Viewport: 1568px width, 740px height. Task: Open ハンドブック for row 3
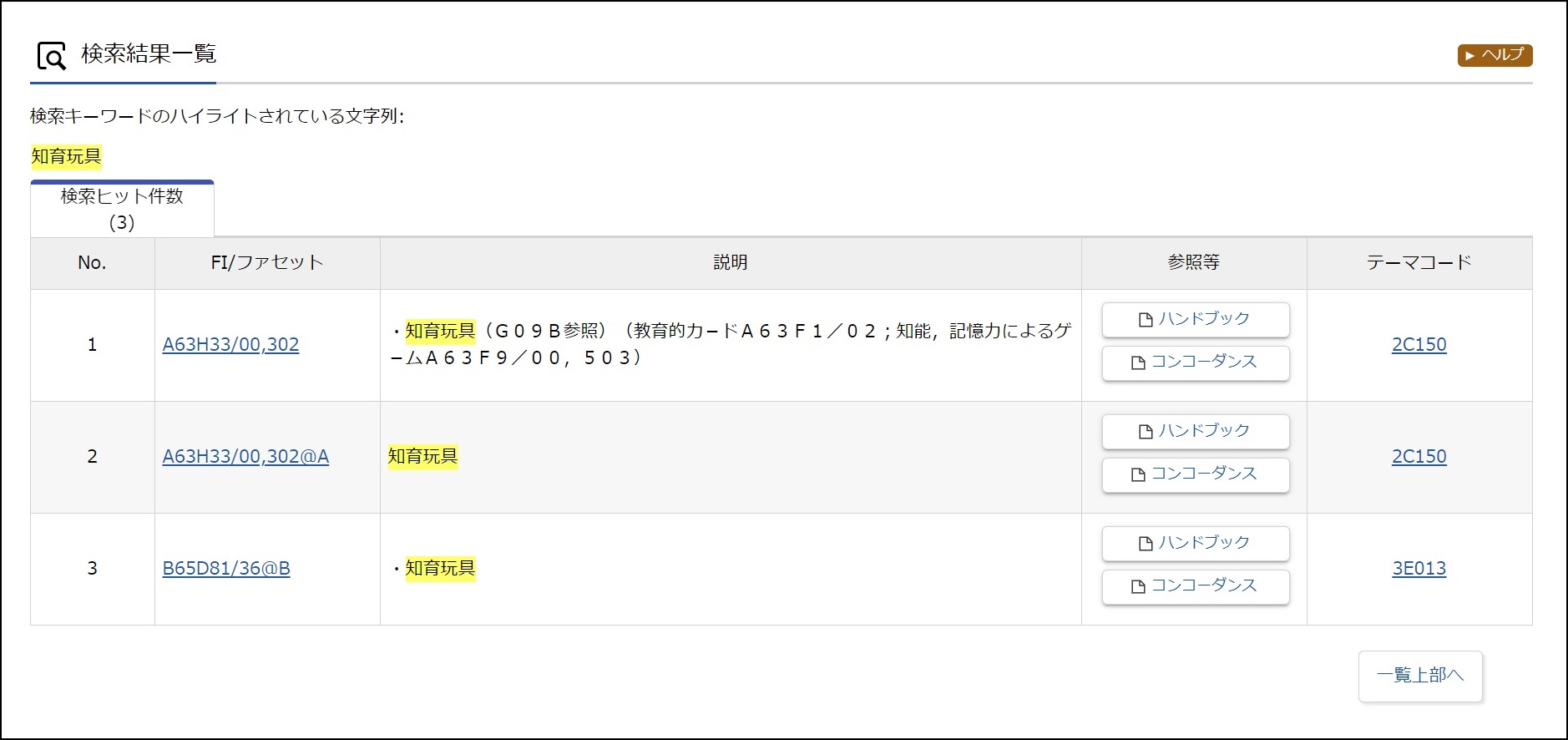1195,543
